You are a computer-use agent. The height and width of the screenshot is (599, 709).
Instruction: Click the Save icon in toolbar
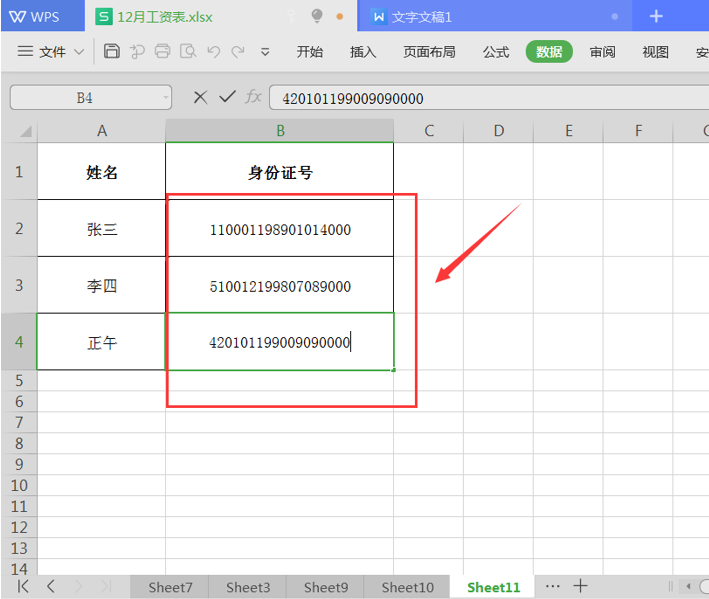pyautogui.click(x=112, y=51)
